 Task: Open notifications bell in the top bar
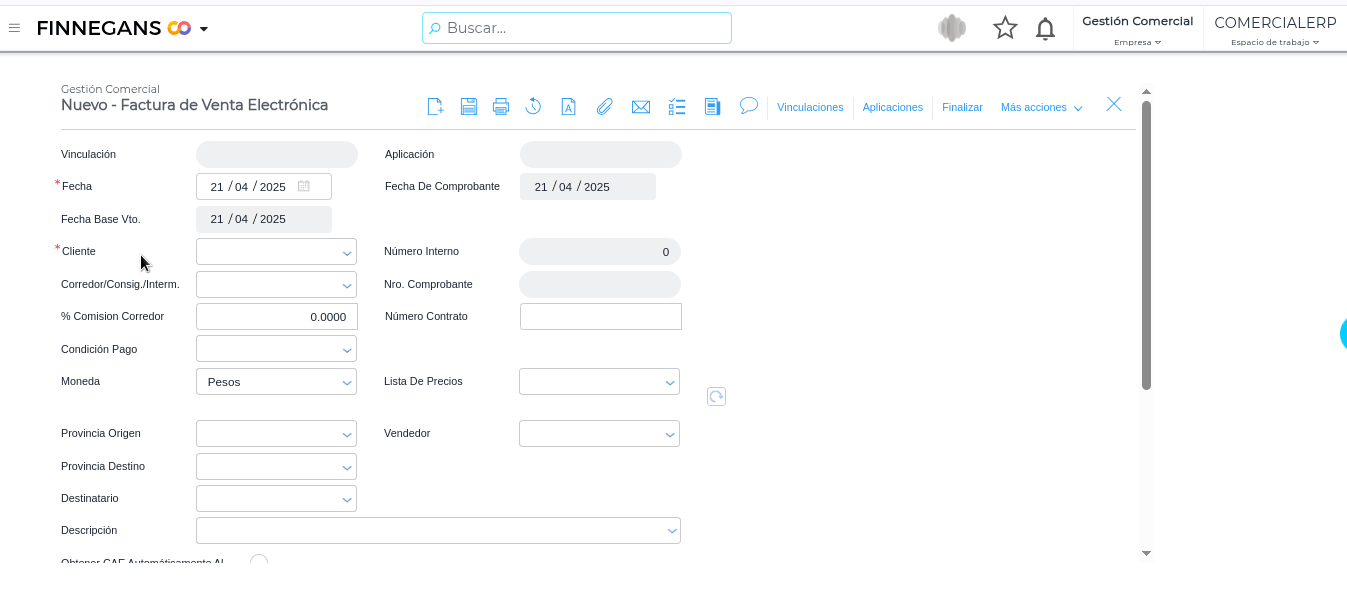coord(1045,29)
